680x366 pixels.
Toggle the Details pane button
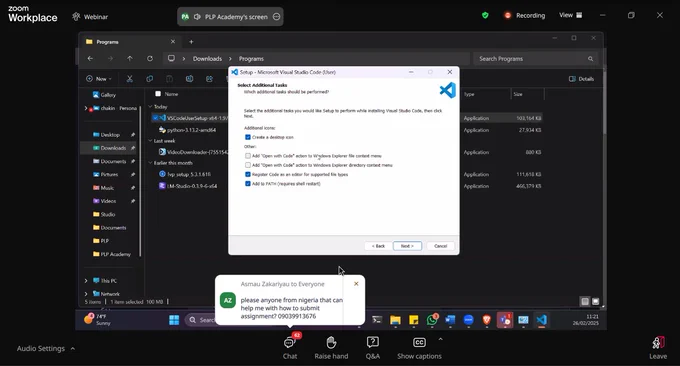(x=581, y=79)
